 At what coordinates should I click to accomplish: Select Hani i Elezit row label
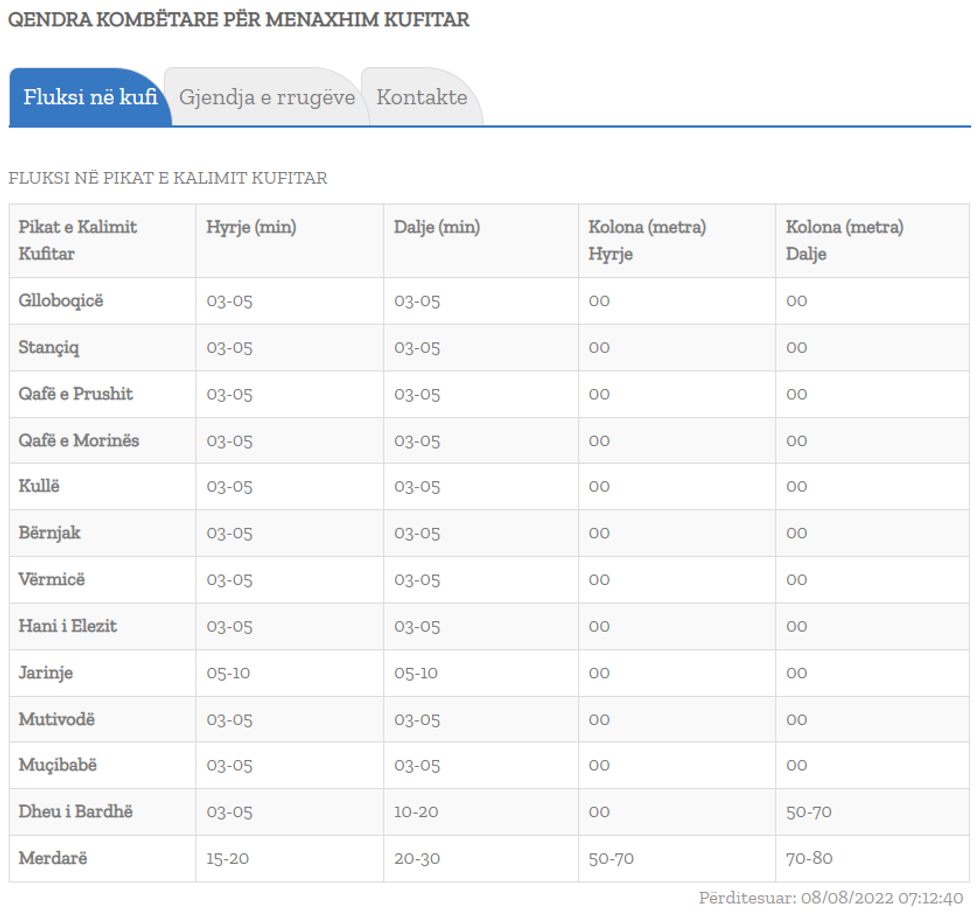pos(68,626)
